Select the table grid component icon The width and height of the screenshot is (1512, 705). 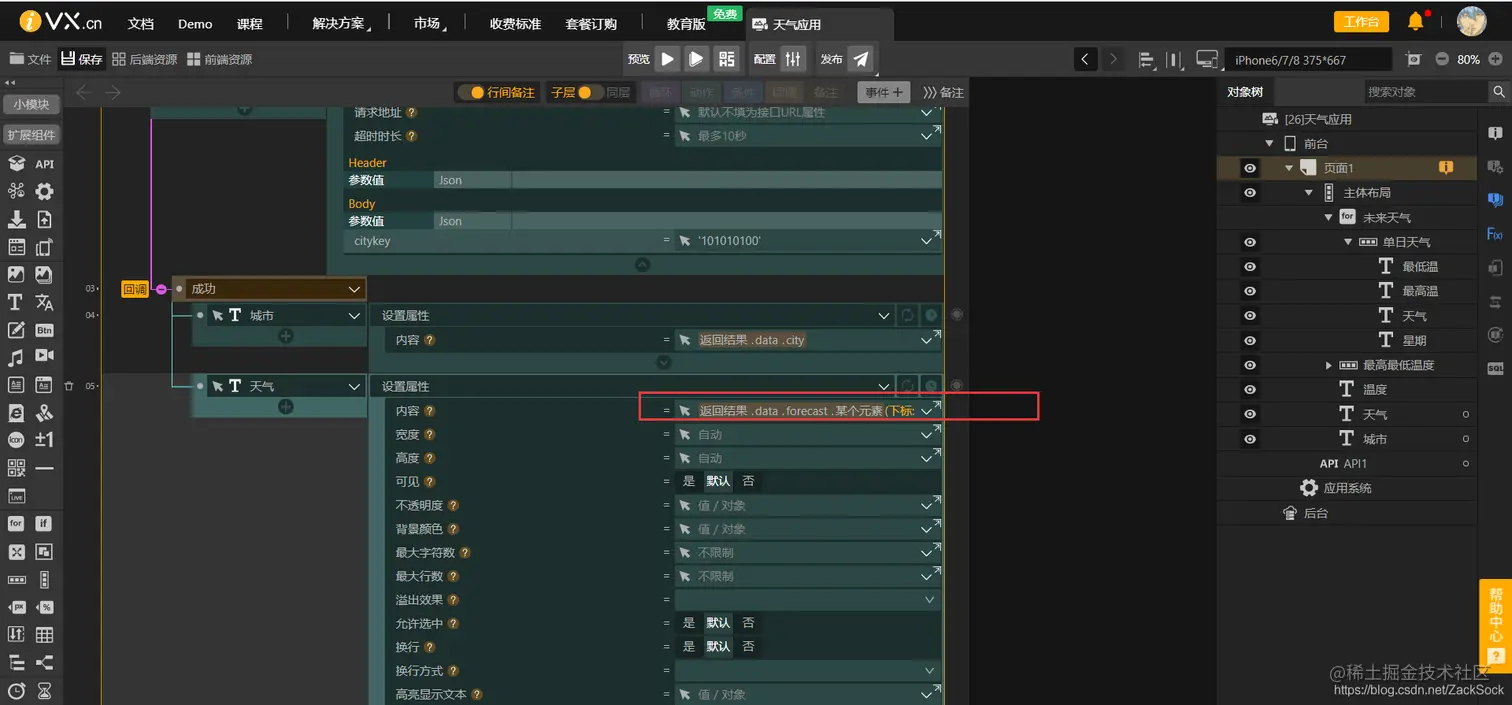(44, 634)
